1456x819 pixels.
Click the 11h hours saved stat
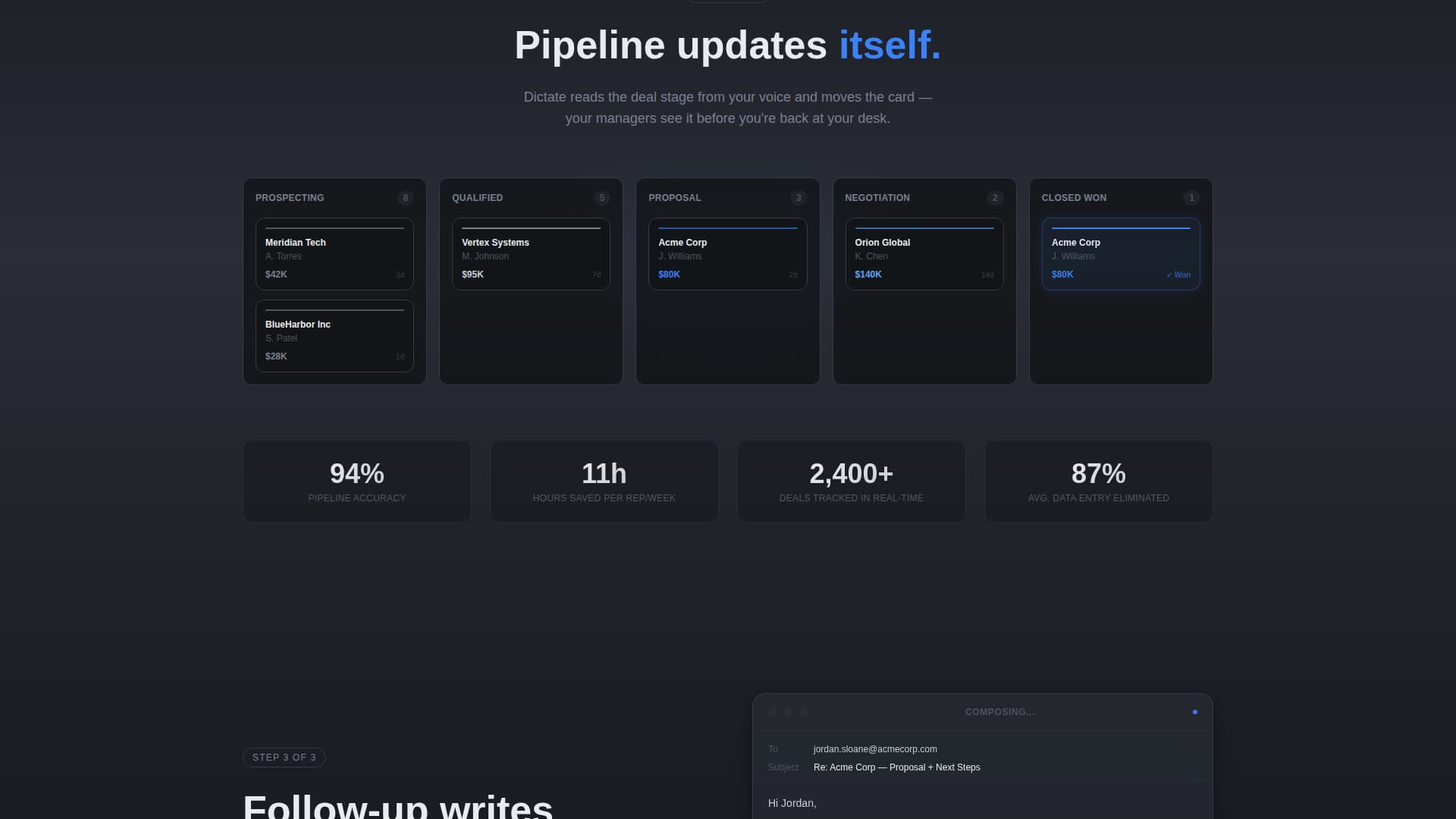pos(604,482)
